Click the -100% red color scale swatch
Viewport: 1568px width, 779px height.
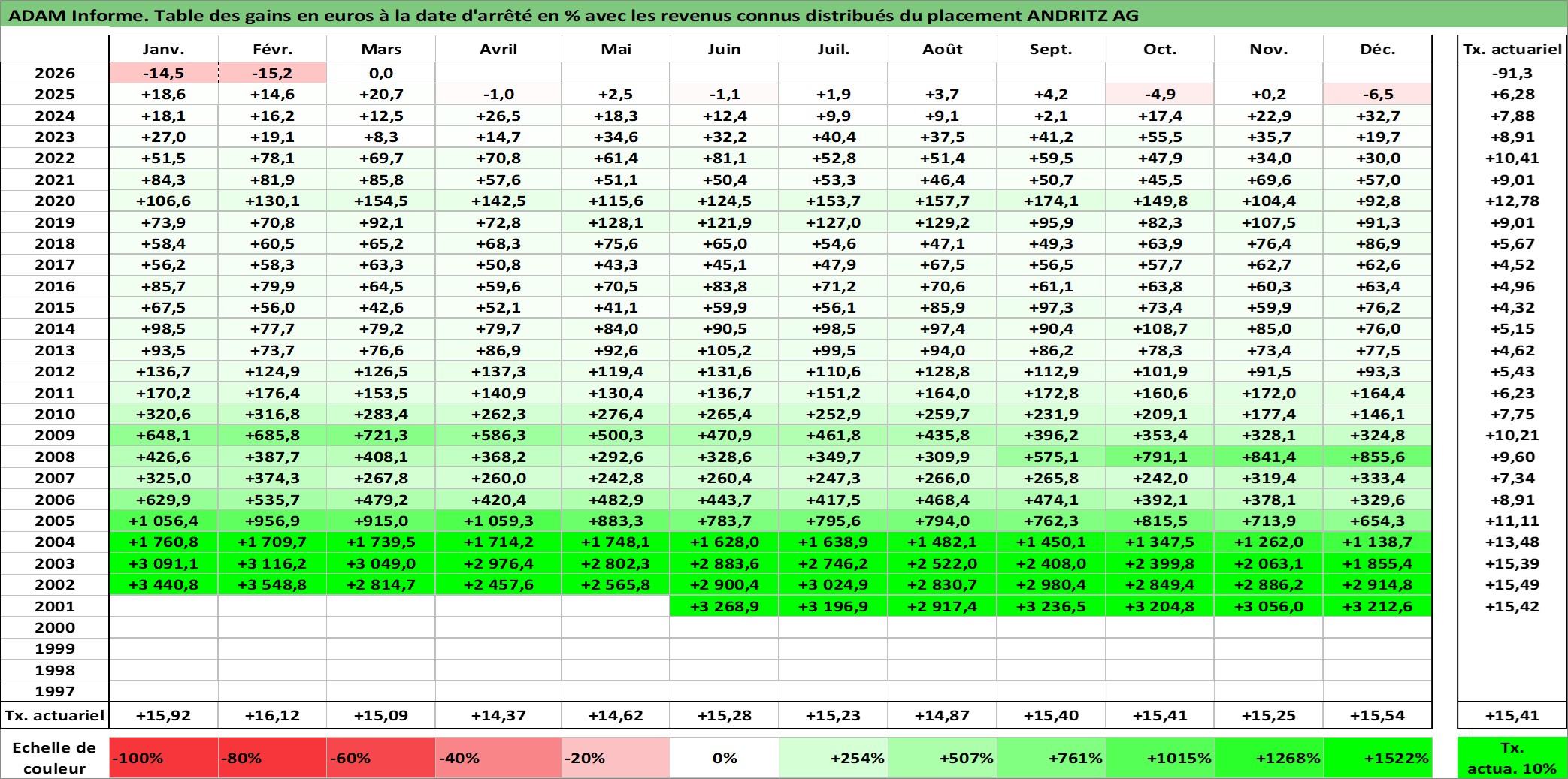(x=163, y=758)
